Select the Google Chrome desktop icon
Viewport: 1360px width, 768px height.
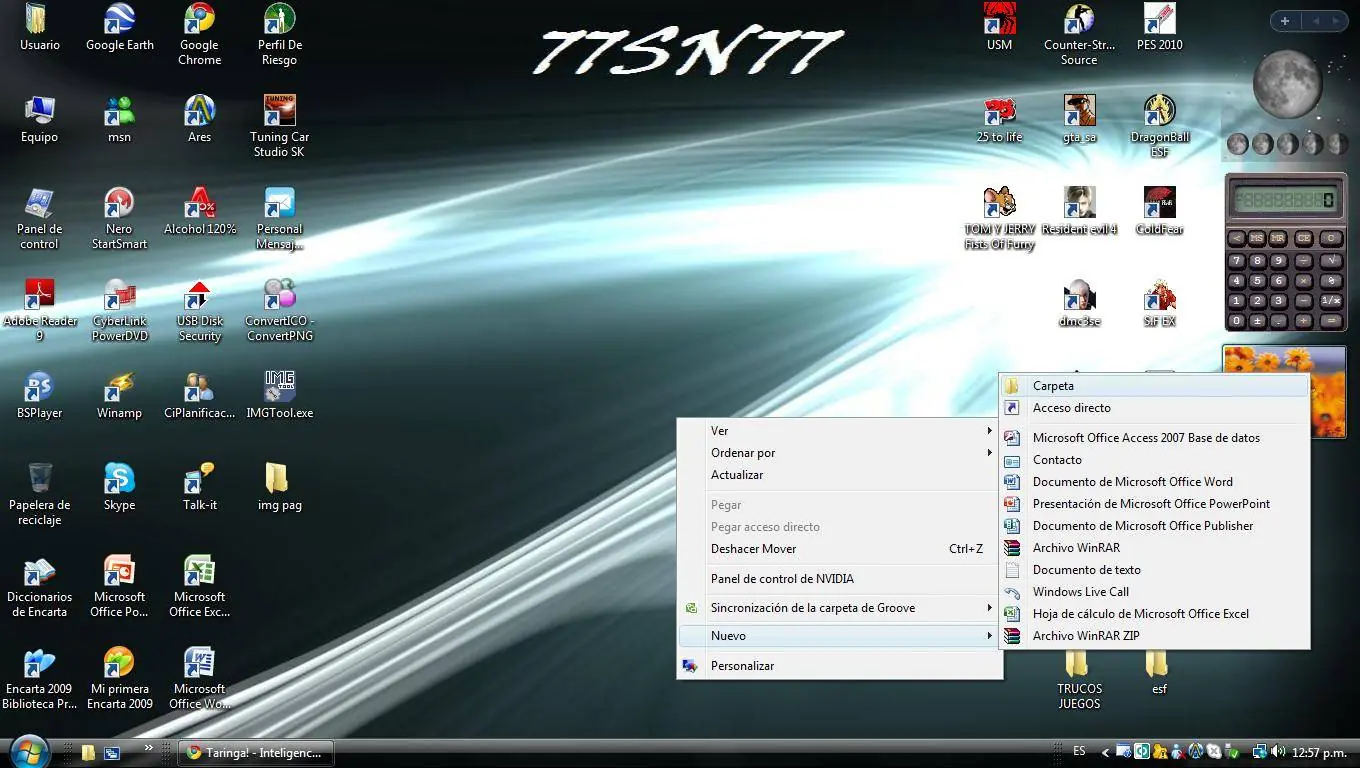199,34
